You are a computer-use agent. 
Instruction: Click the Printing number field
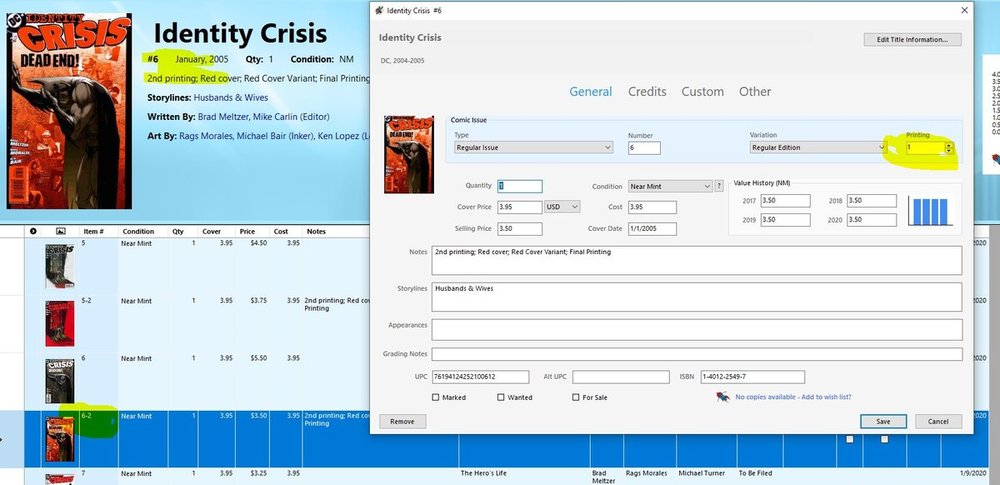pos(925,148)
